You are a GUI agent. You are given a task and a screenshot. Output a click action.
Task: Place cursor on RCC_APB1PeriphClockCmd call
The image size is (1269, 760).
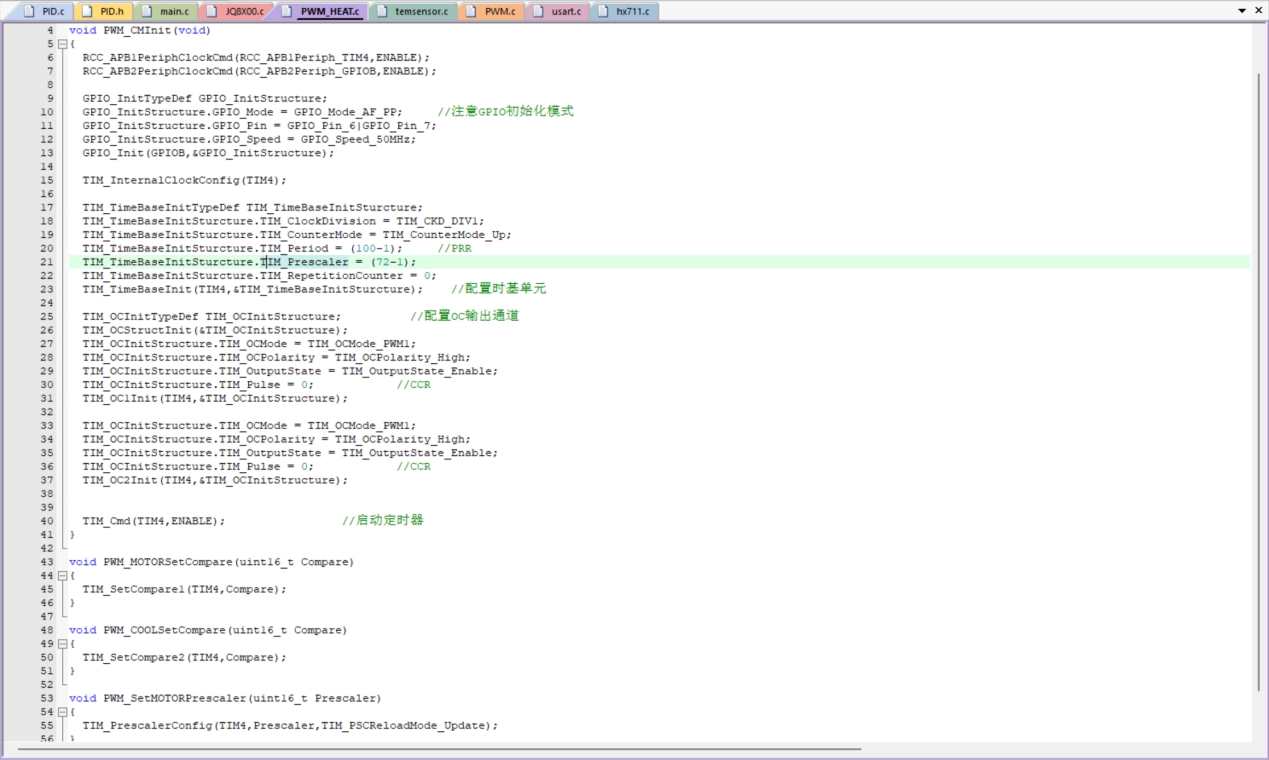[157, 58]
